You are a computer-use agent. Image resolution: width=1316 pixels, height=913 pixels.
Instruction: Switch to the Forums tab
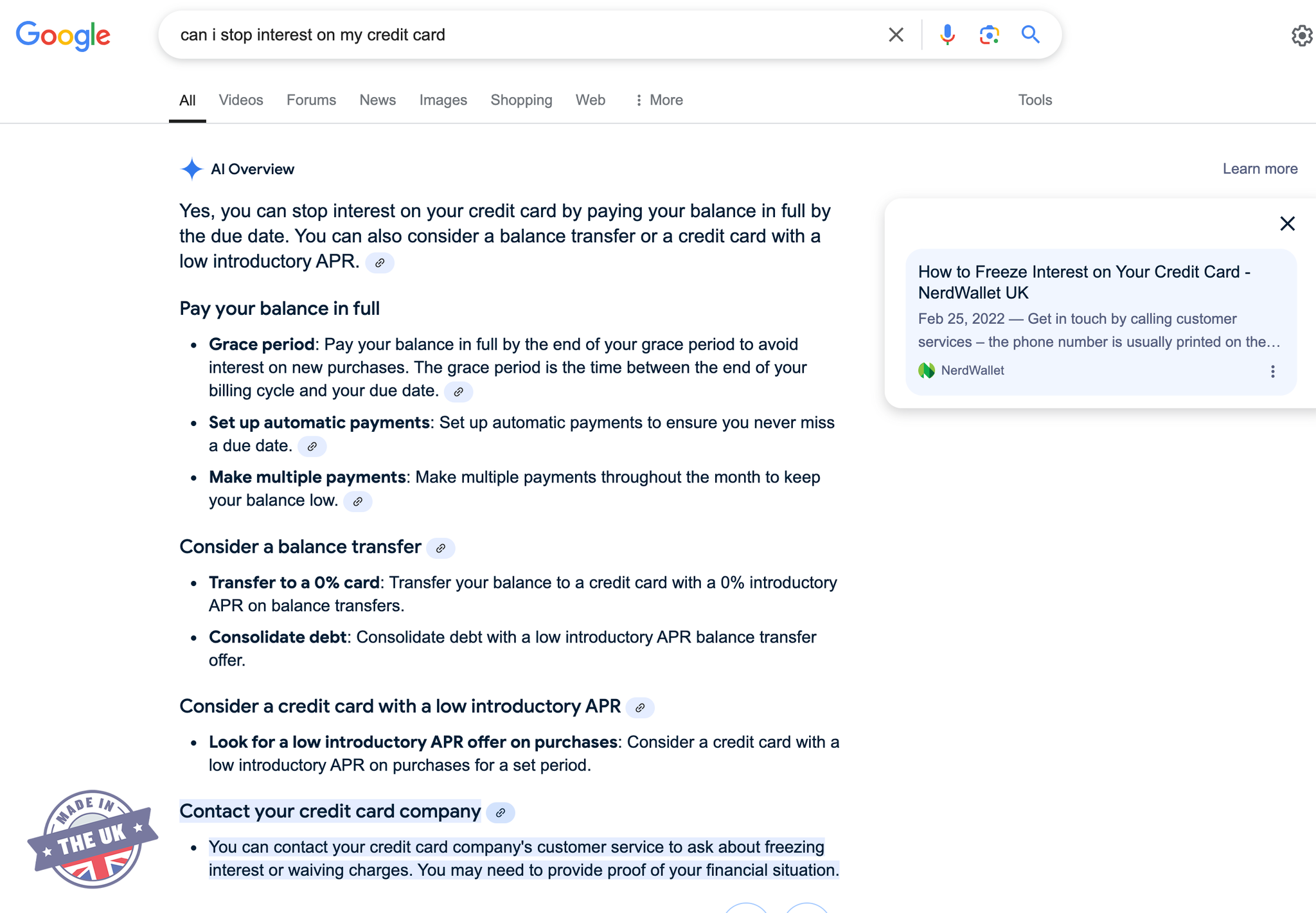311,100
